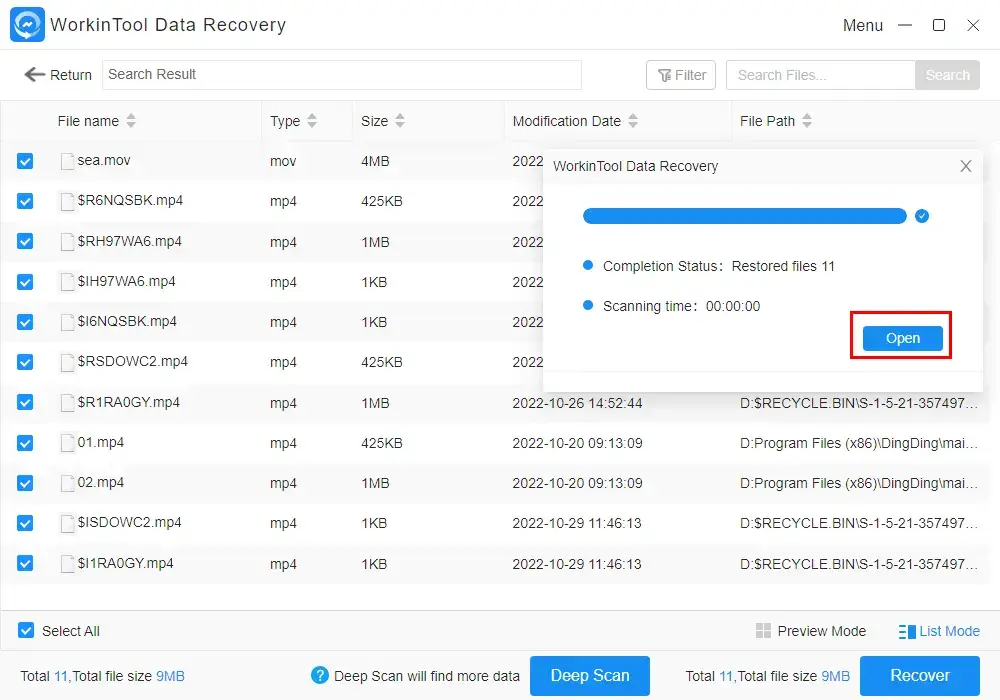The height and width of the screenshot is (700, 1000).
Task: Uncheck the $IH97WA6.mp4 checkbox
Action: pyautogui.click(x=25, y=282)
